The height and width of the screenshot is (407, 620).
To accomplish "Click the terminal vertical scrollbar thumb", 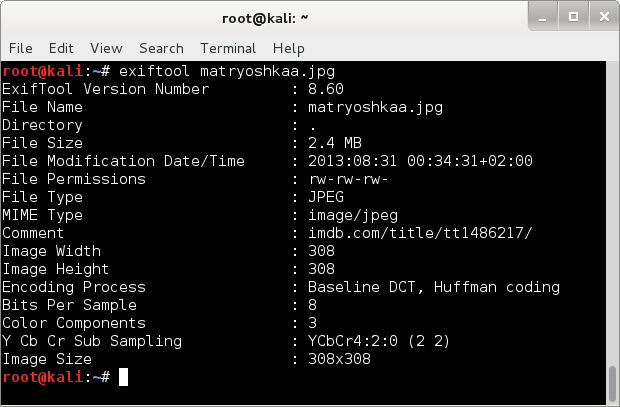I will (612, 384).
